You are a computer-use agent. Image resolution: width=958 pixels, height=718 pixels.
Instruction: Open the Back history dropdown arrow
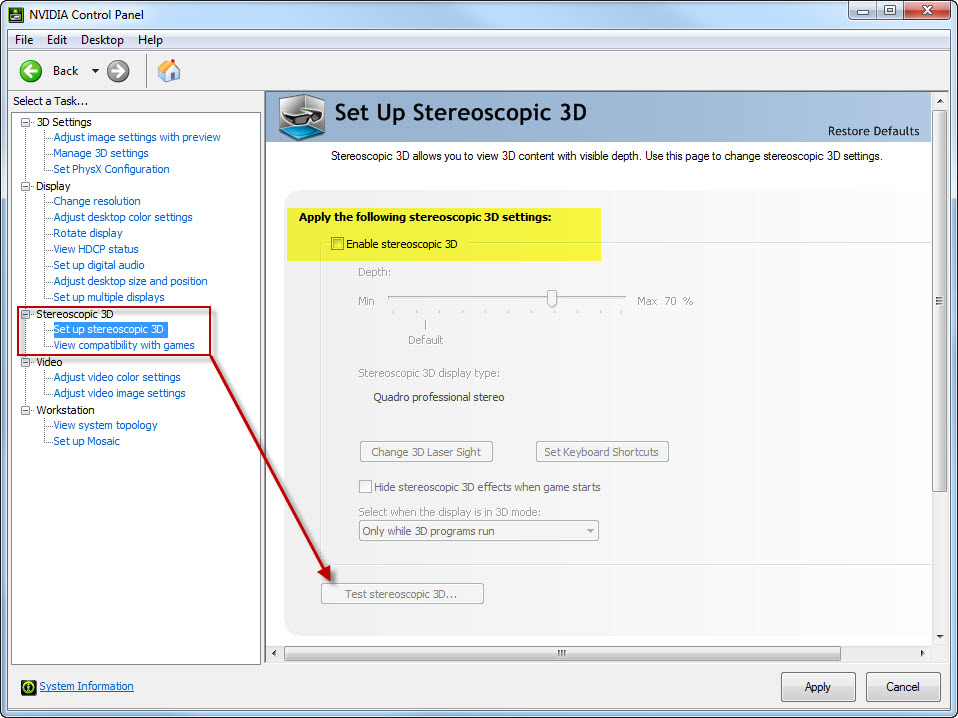pos(95,71)
